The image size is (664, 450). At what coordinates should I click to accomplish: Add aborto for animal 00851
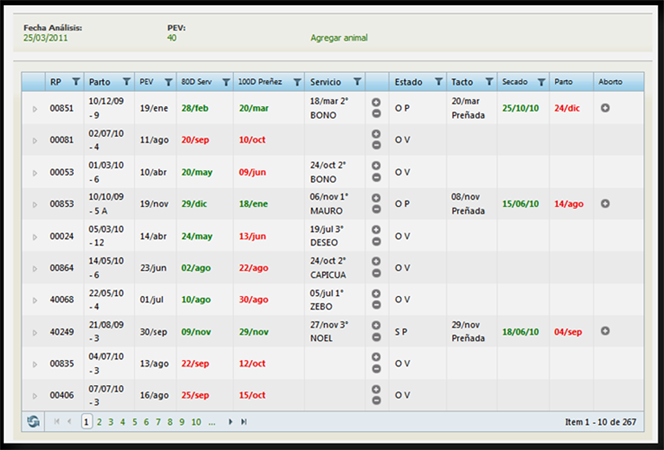coord(605,107)
